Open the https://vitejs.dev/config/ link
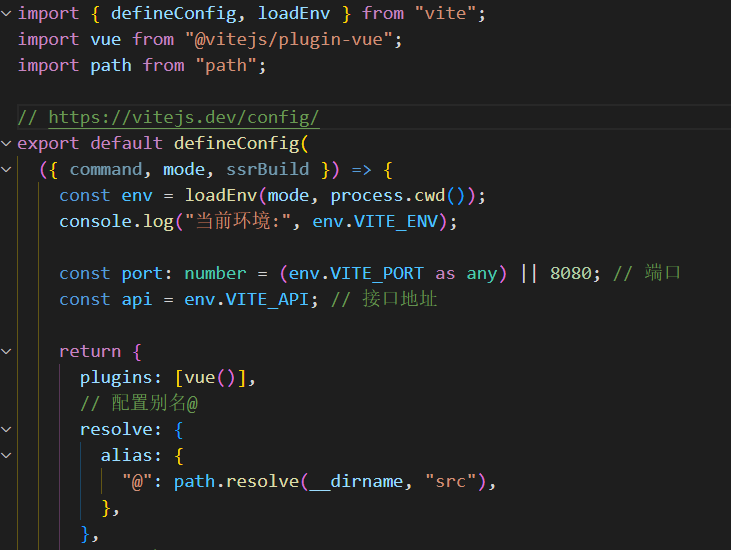 (x=184, y=117)
